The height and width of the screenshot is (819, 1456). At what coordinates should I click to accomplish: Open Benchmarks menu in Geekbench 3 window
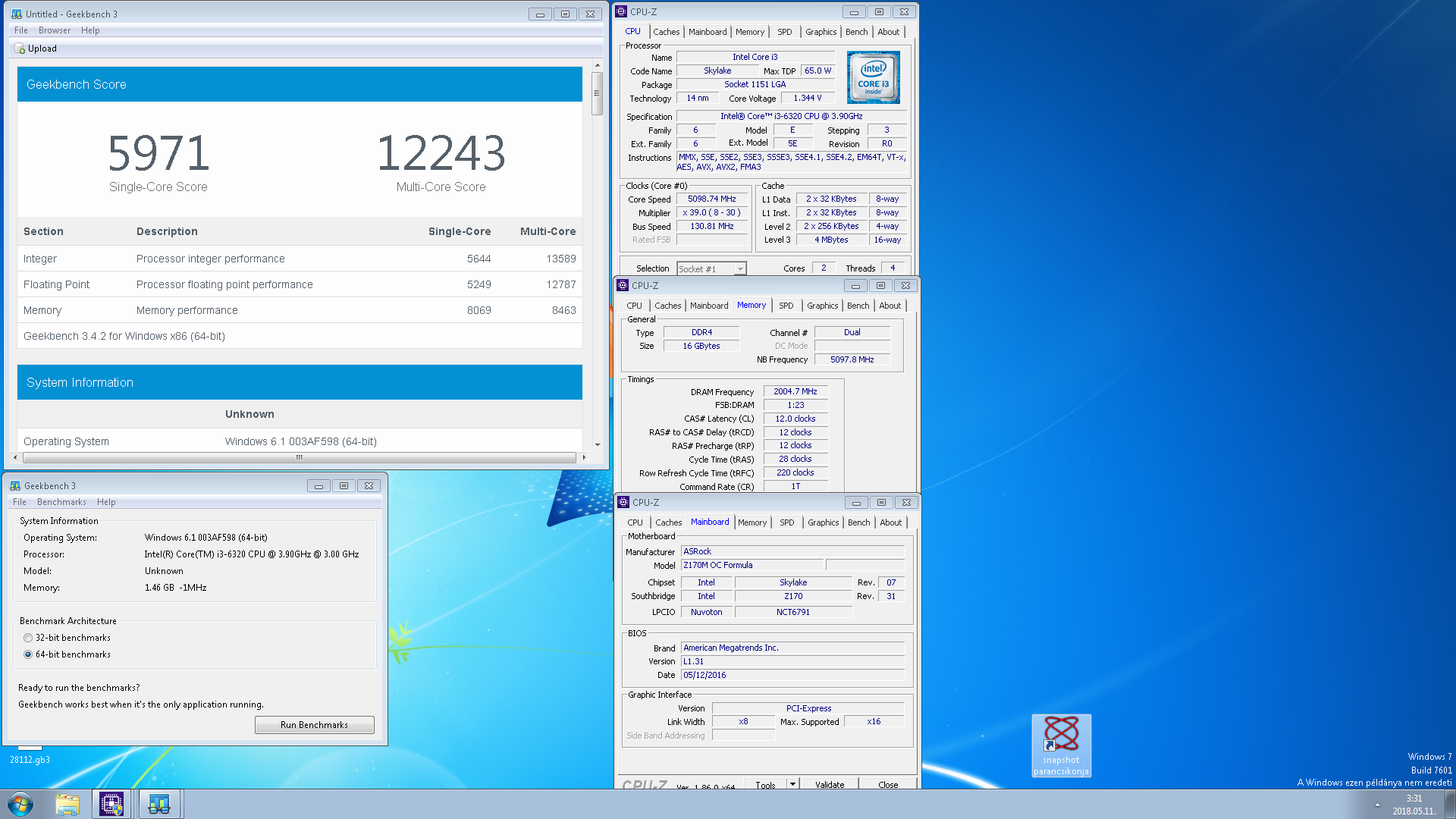[61, 502]
